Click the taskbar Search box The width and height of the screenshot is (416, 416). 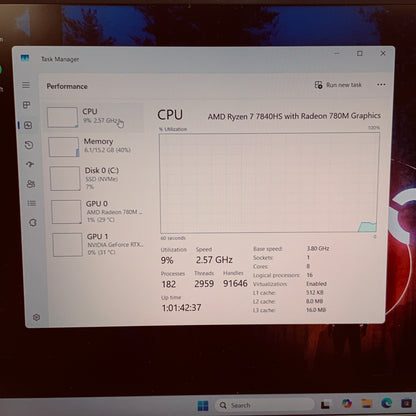[265, 405]
